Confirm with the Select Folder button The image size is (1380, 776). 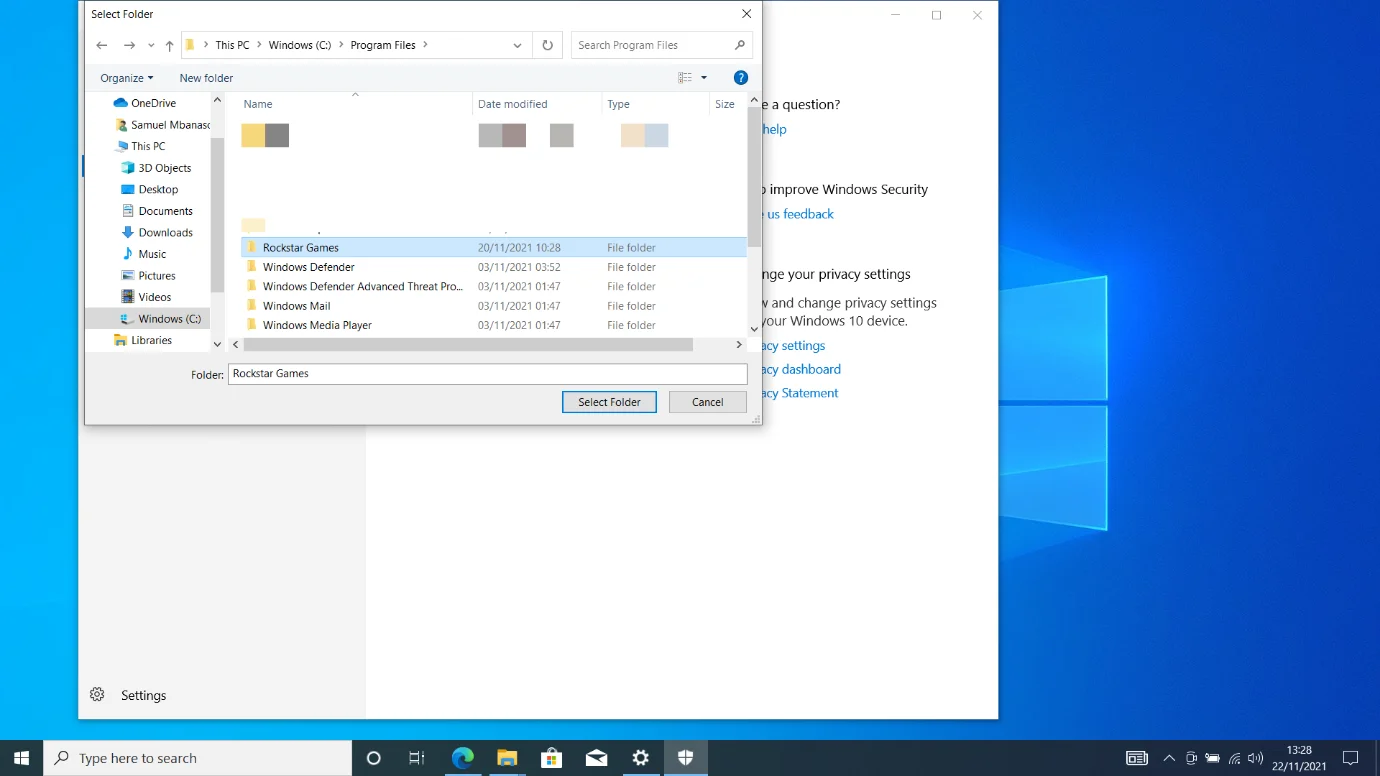[x=609, y=402]
